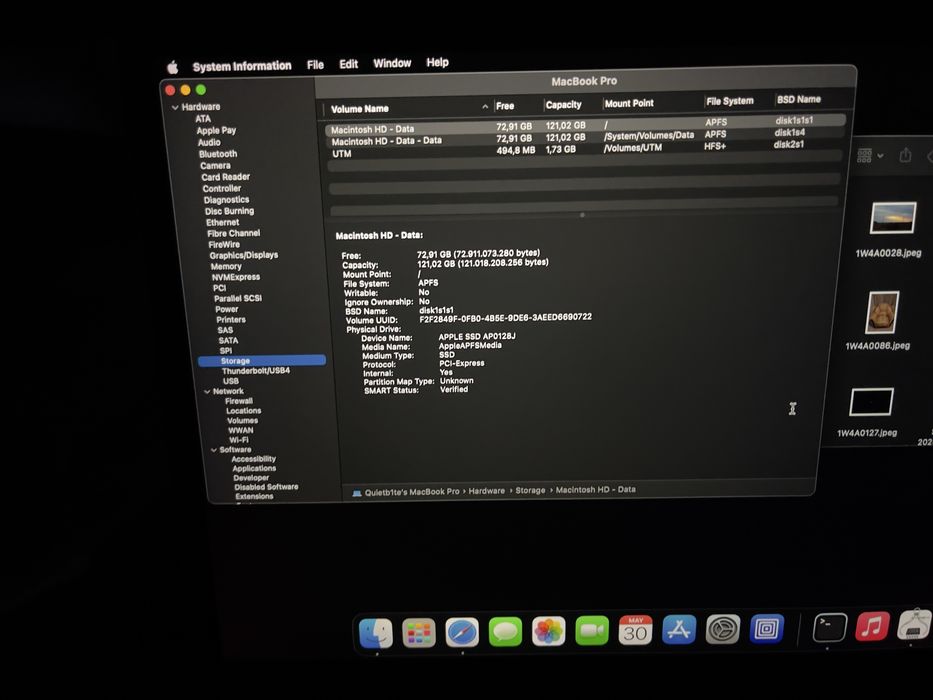Open System Information chip icon in Dock
This screenshot has width=933, height=700.
(x=915, y=625)
